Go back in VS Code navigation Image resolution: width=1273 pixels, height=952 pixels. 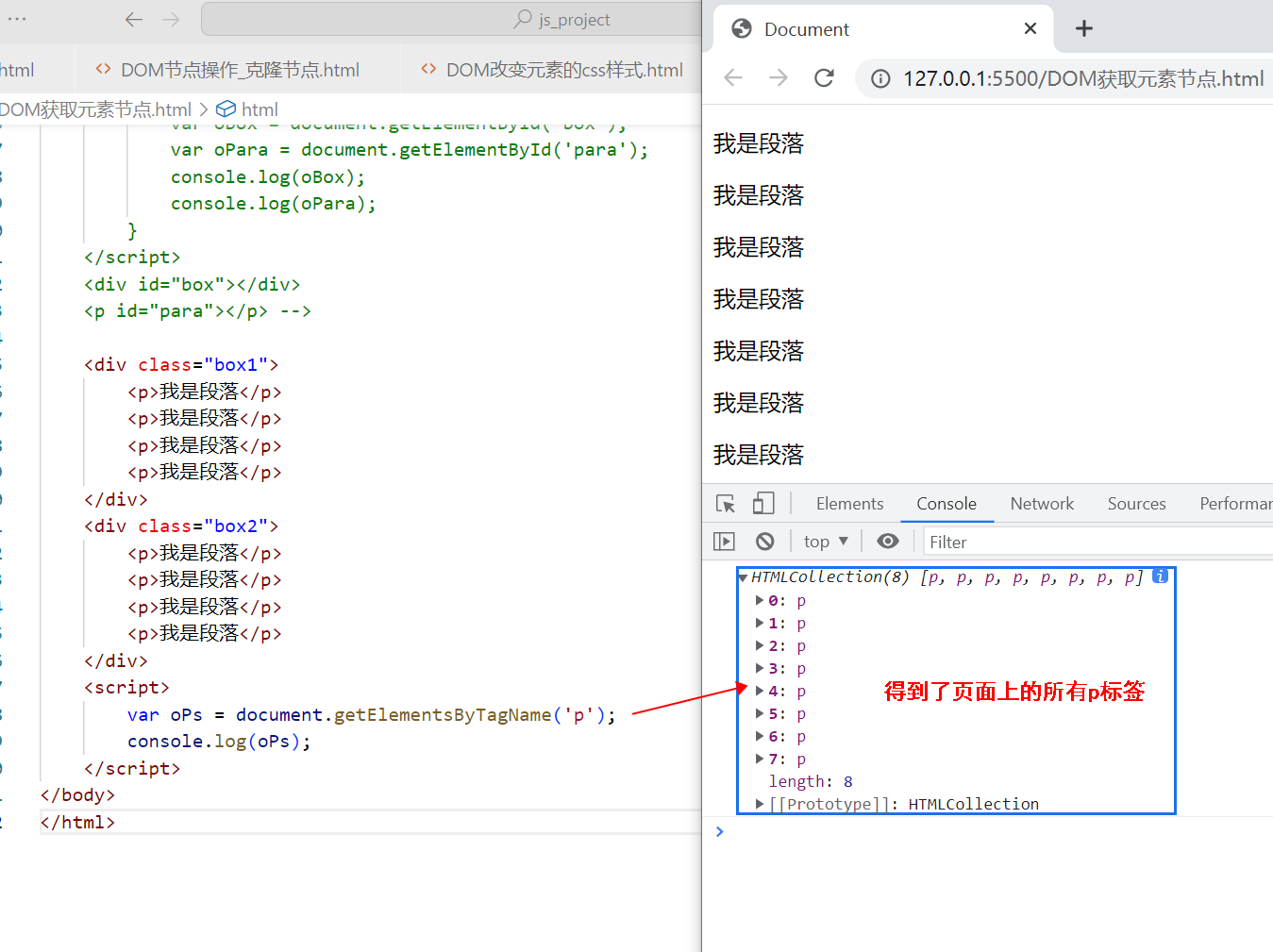[134, 19]
